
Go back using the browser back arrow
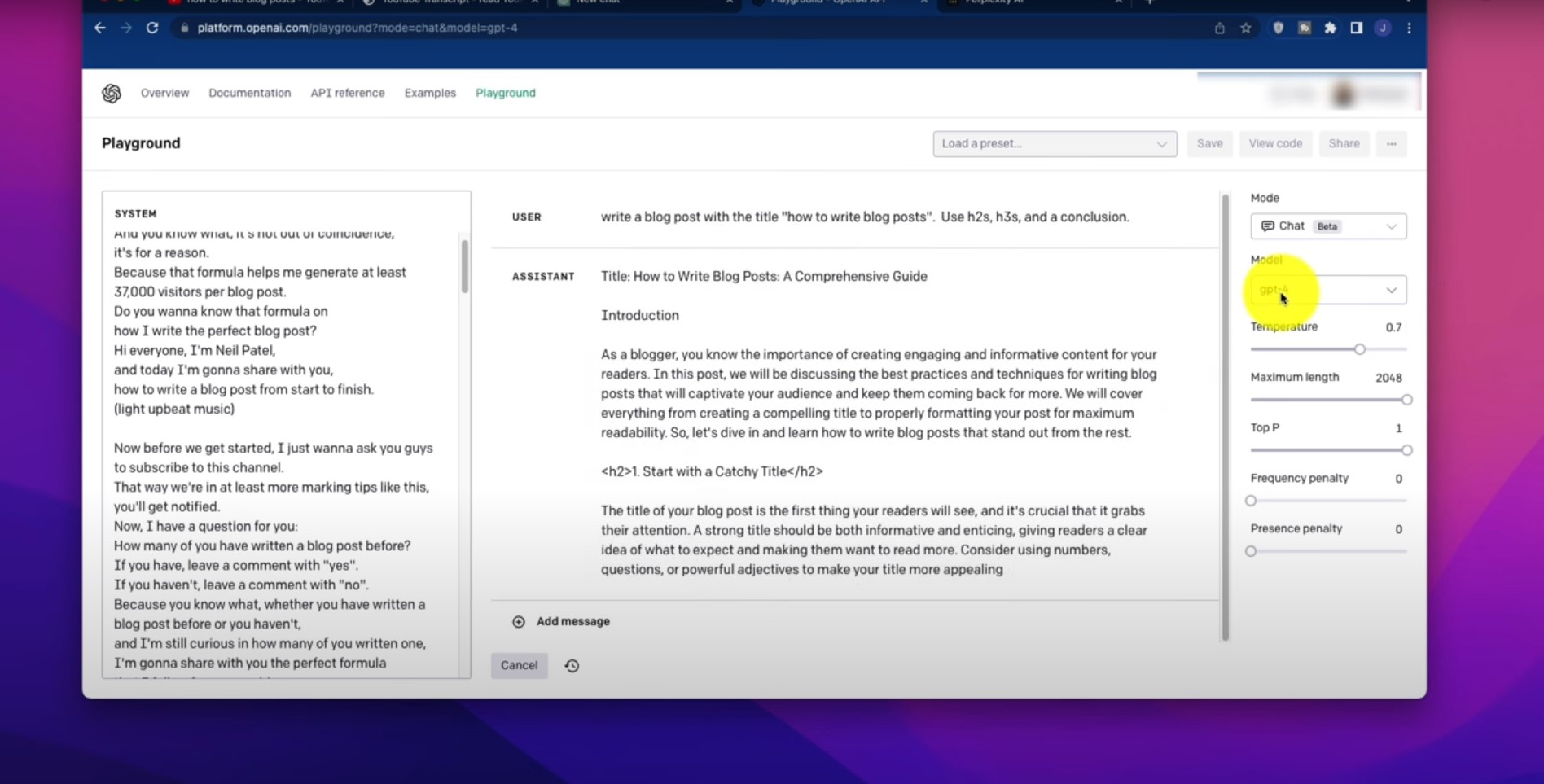pos(100,28)
